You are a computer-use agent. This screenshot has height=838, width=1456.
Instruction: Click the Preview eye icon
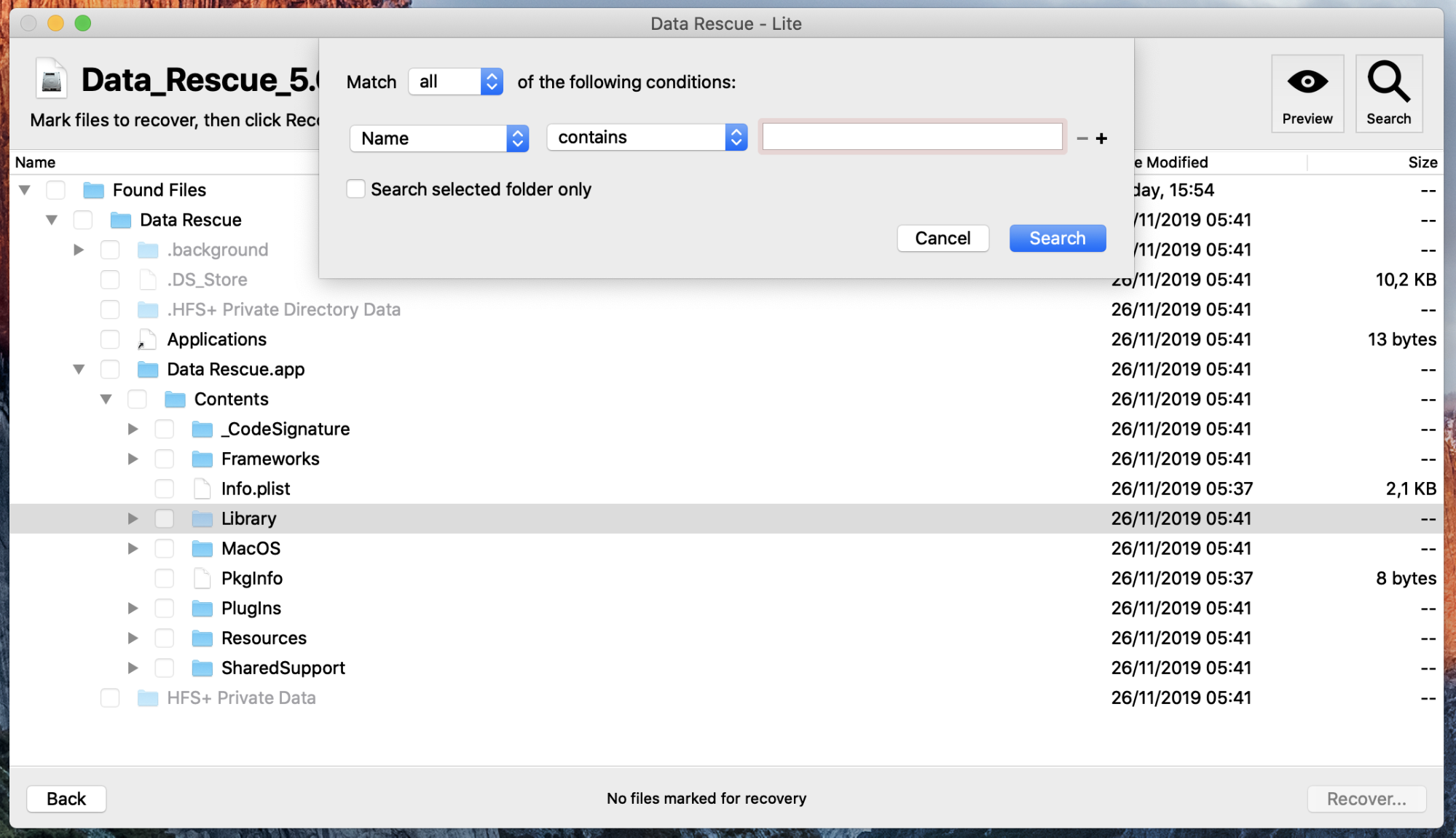1307,82
